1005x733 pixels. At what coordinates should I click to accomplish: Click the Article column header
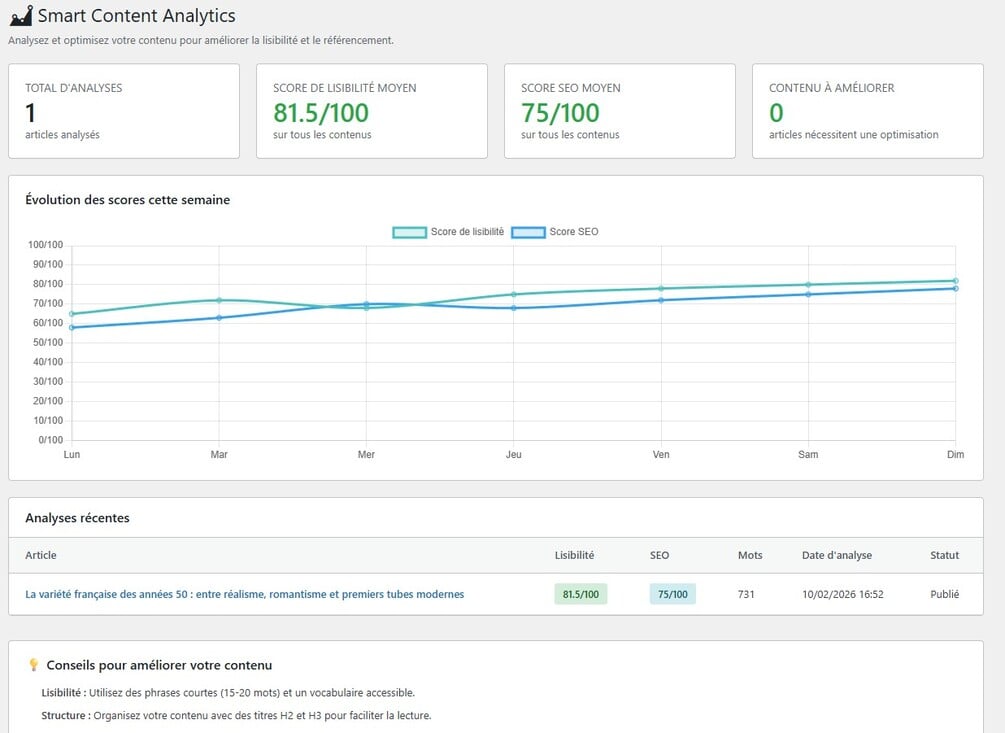pyautogui.click(x=41, y=555)
